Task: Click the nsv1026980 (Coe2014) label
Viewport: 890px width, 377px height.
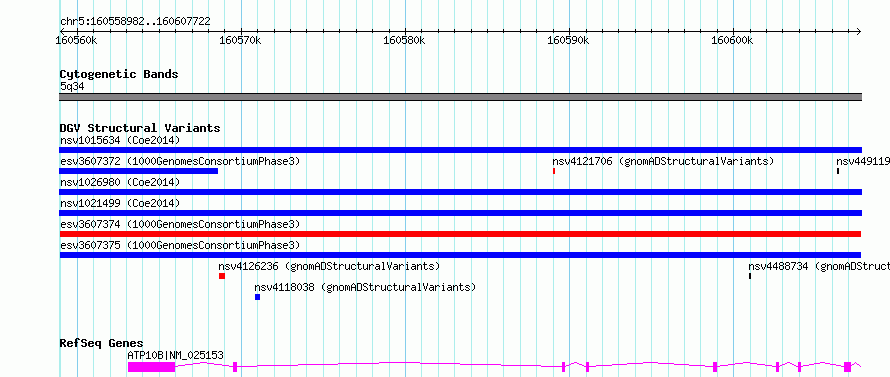Action: tap(120, 182)
